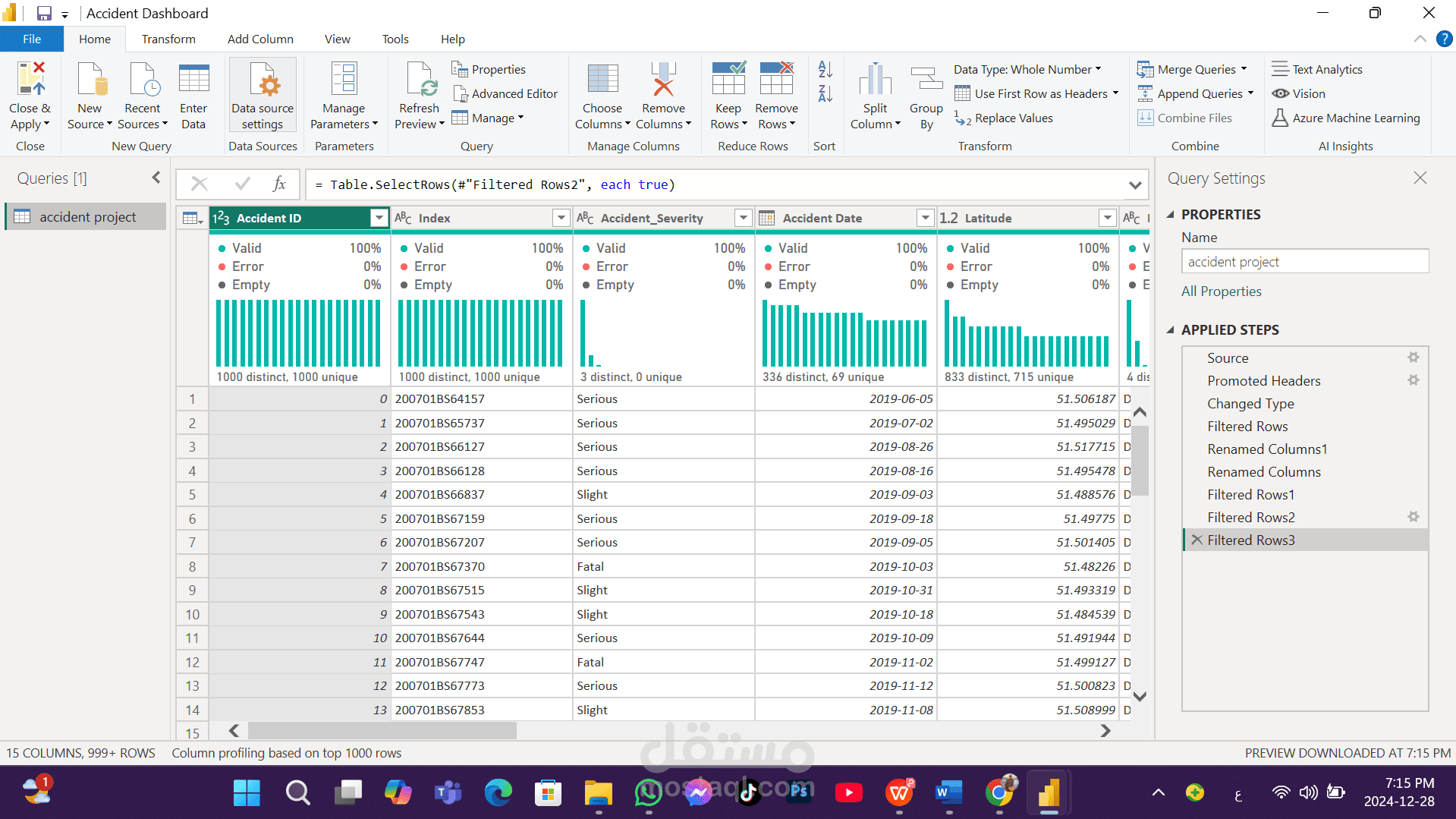
Task: Open YouTube from the taskbar
Action: pos(848,793)
